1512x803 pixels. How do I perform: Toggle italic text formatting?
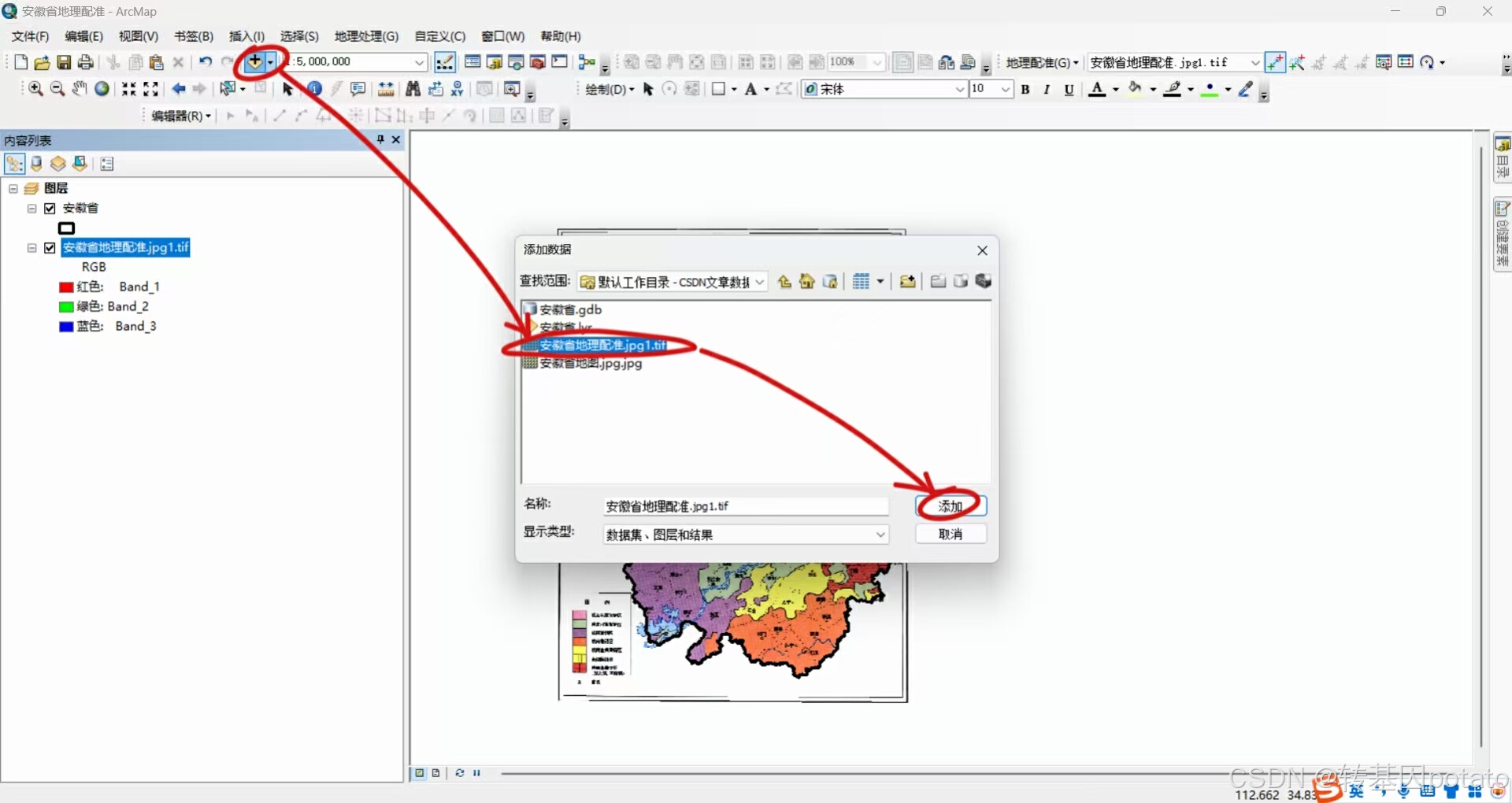click(1047, 90)
